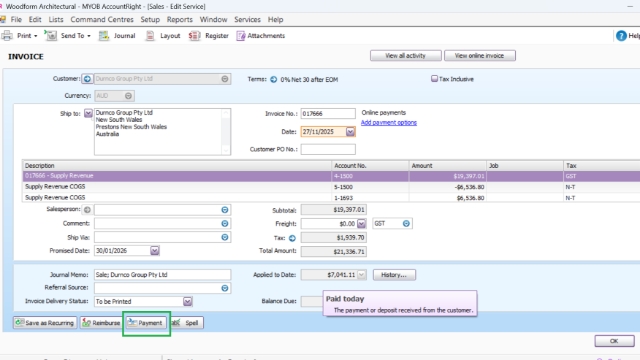This screenshot has width=640, height=360.
Task: Open the Services menu
Action: [x=247, y=20]
